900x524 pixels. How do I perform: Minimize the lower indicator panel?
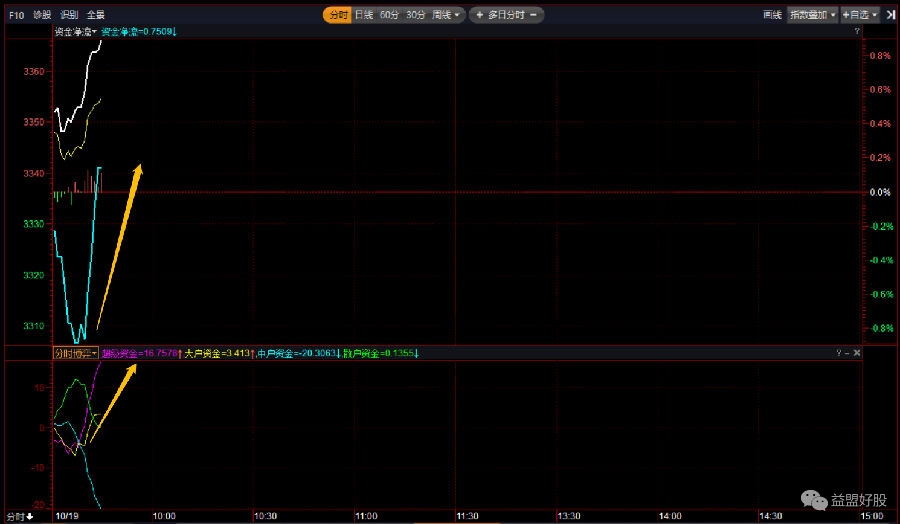845,353
